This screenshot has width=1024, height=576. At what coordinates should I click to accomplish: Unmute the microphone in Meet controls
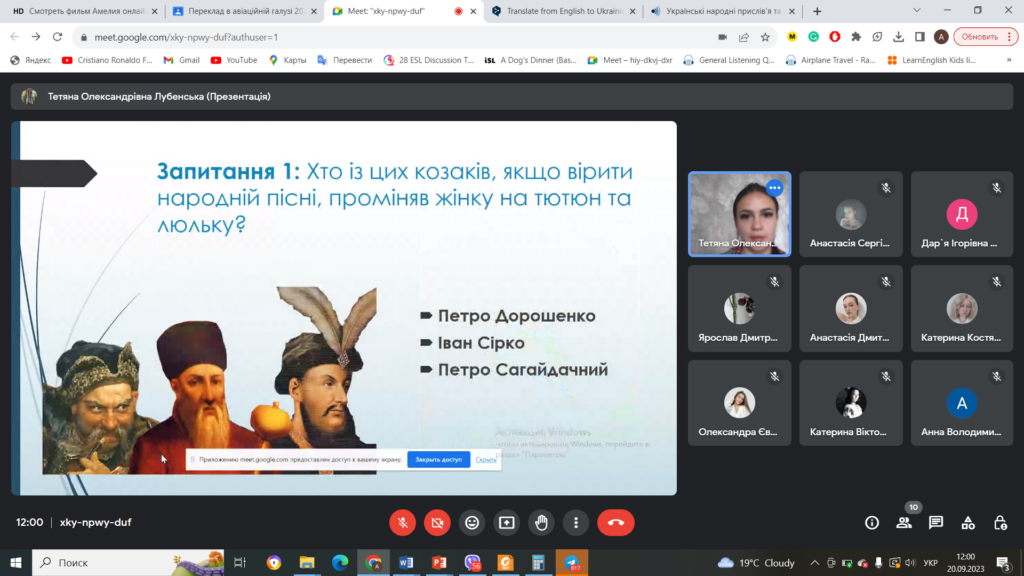403,522
